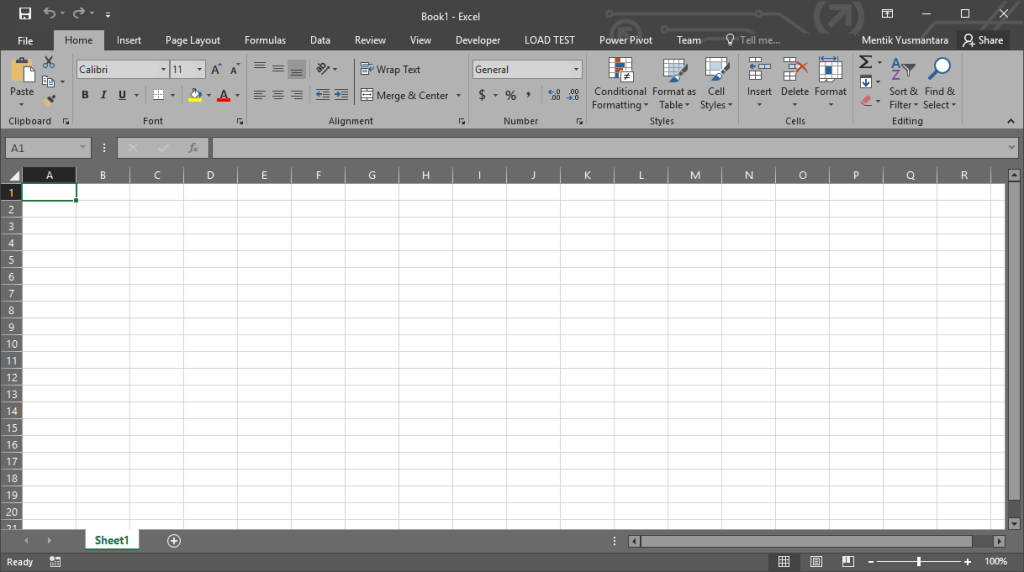Screen dimensions: 1024x572
Task: Expand the General number format dropdown
Action: pos(576,70)
